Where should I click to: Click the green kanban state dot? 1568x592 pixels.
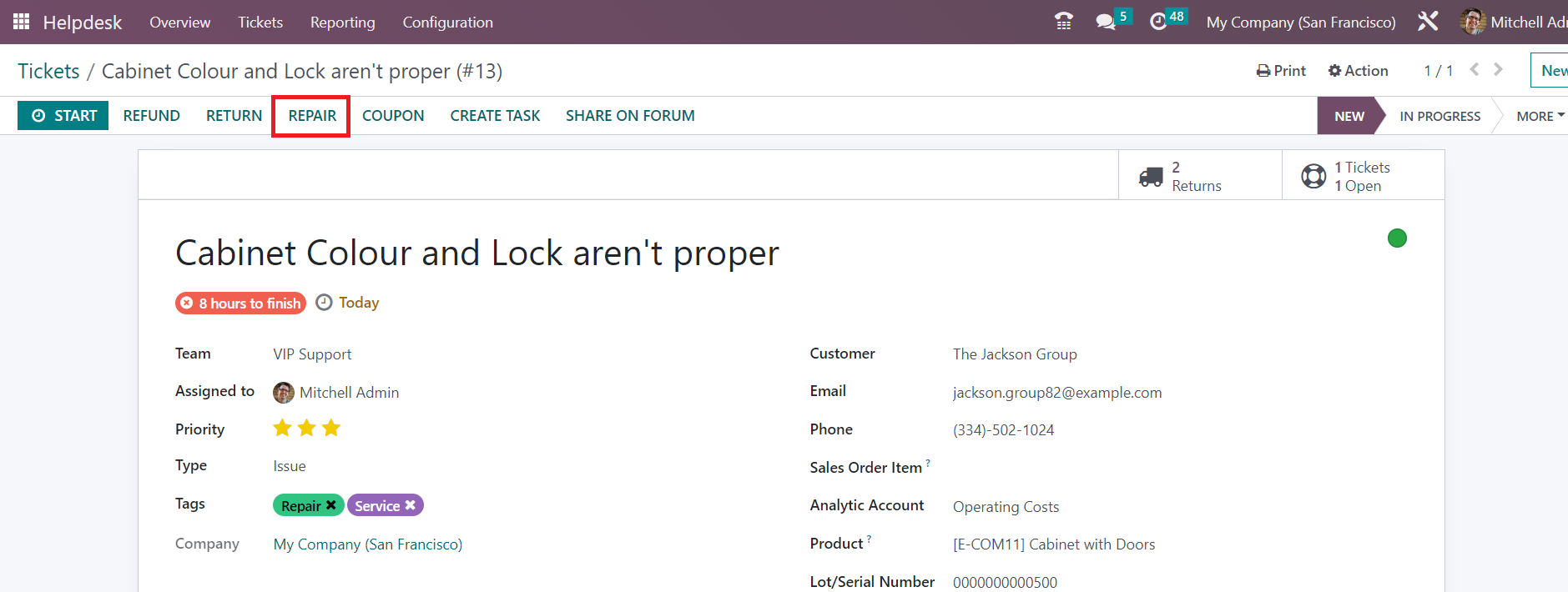point(1397,238)
